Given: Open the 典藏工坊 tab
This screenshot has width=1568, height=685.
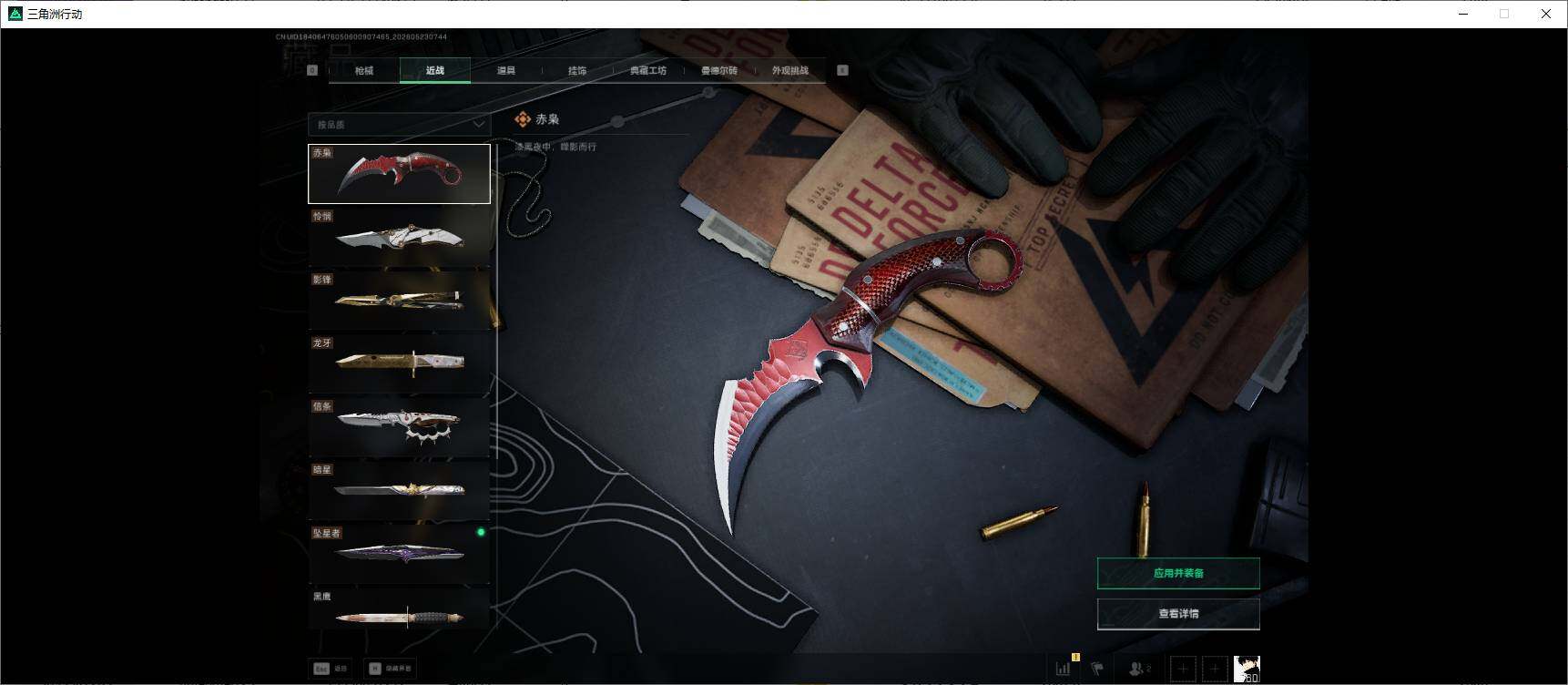Looking at the screenshot, I should (648, 70).
